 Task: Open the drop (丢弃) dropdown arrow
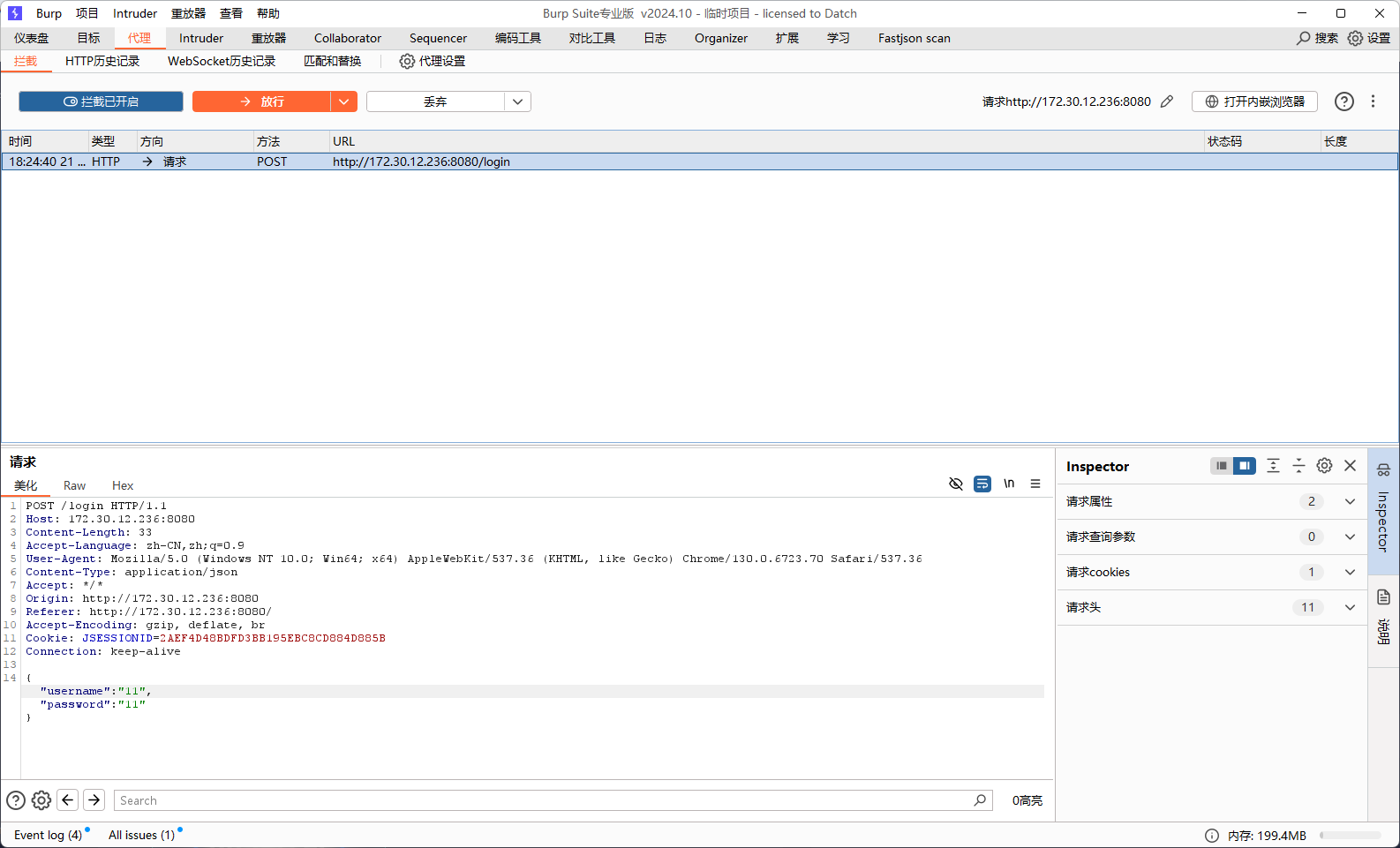click(x=518, y=101)
